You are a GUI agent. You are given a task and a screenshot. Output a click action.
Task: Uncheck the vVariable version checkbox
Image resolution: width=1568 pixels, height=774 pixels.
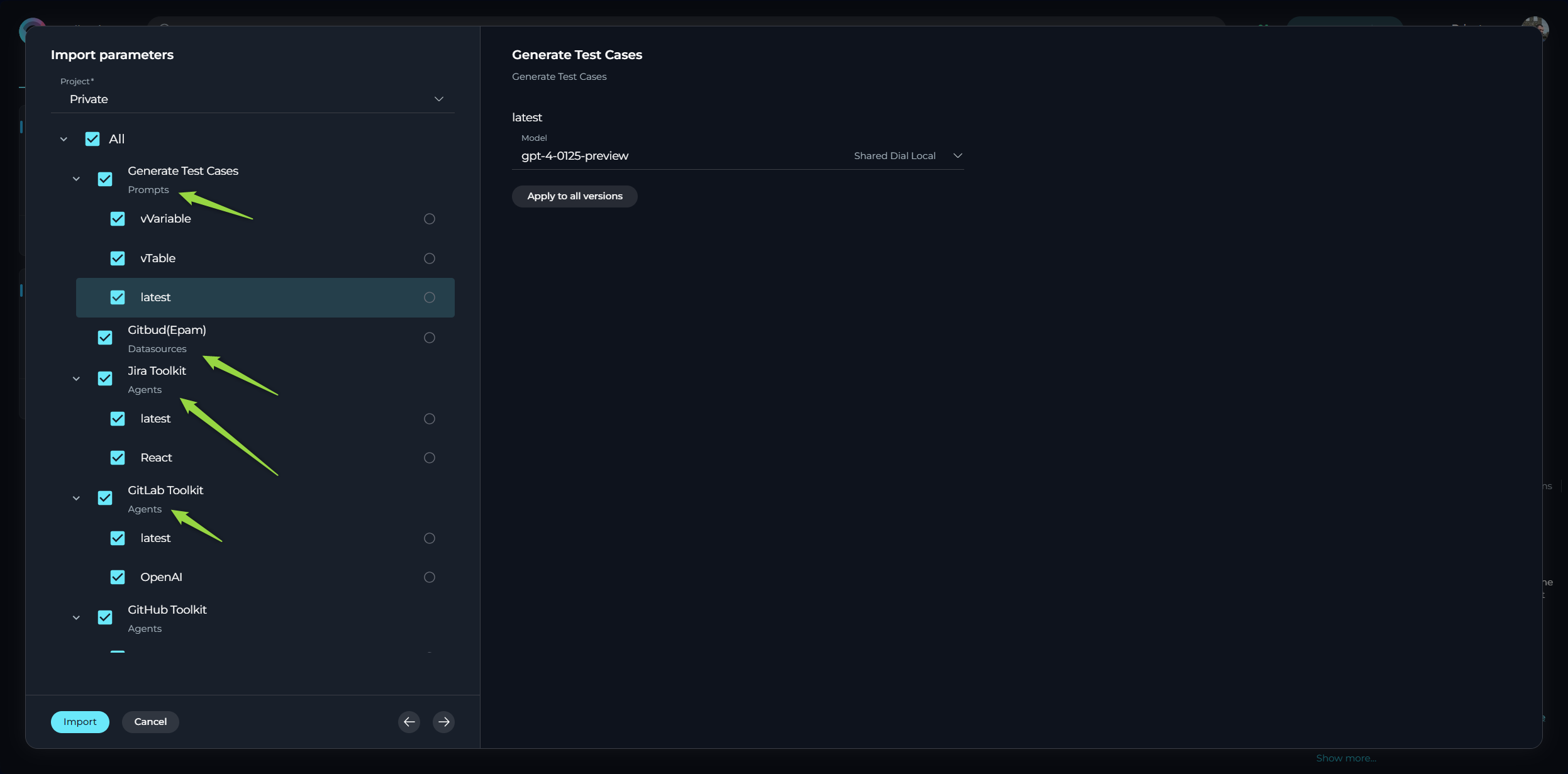tap(118, 219)
